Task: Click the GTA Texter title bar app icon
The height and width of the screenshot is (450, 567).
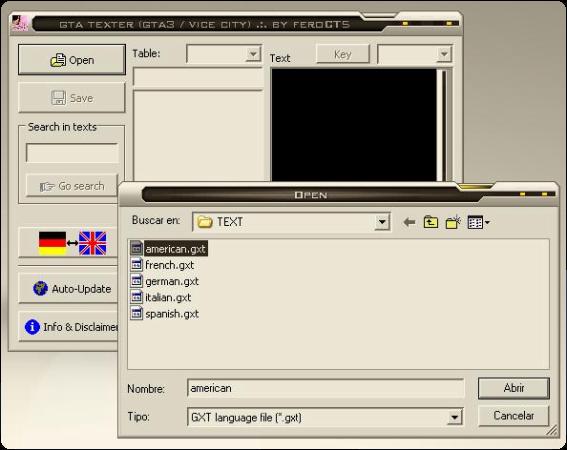Action: [20, 24]
